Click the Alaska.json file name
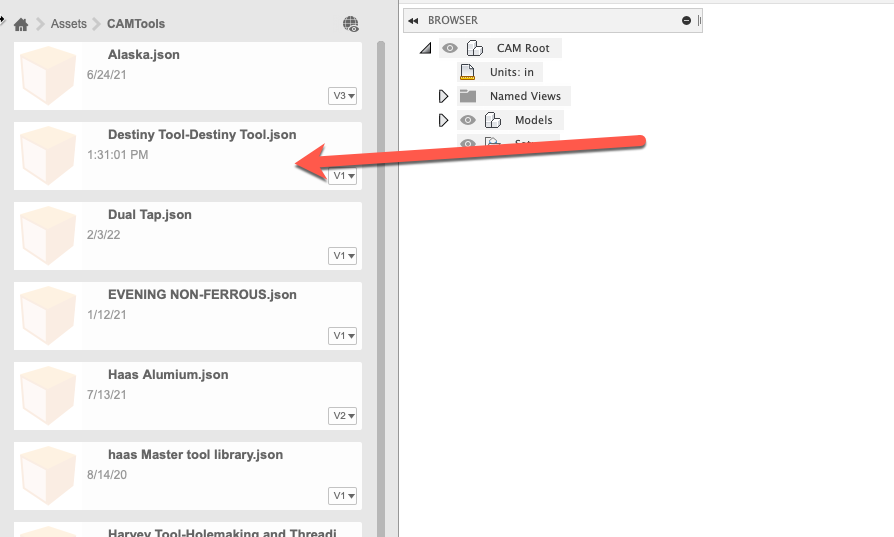 (x=144, y=55)
